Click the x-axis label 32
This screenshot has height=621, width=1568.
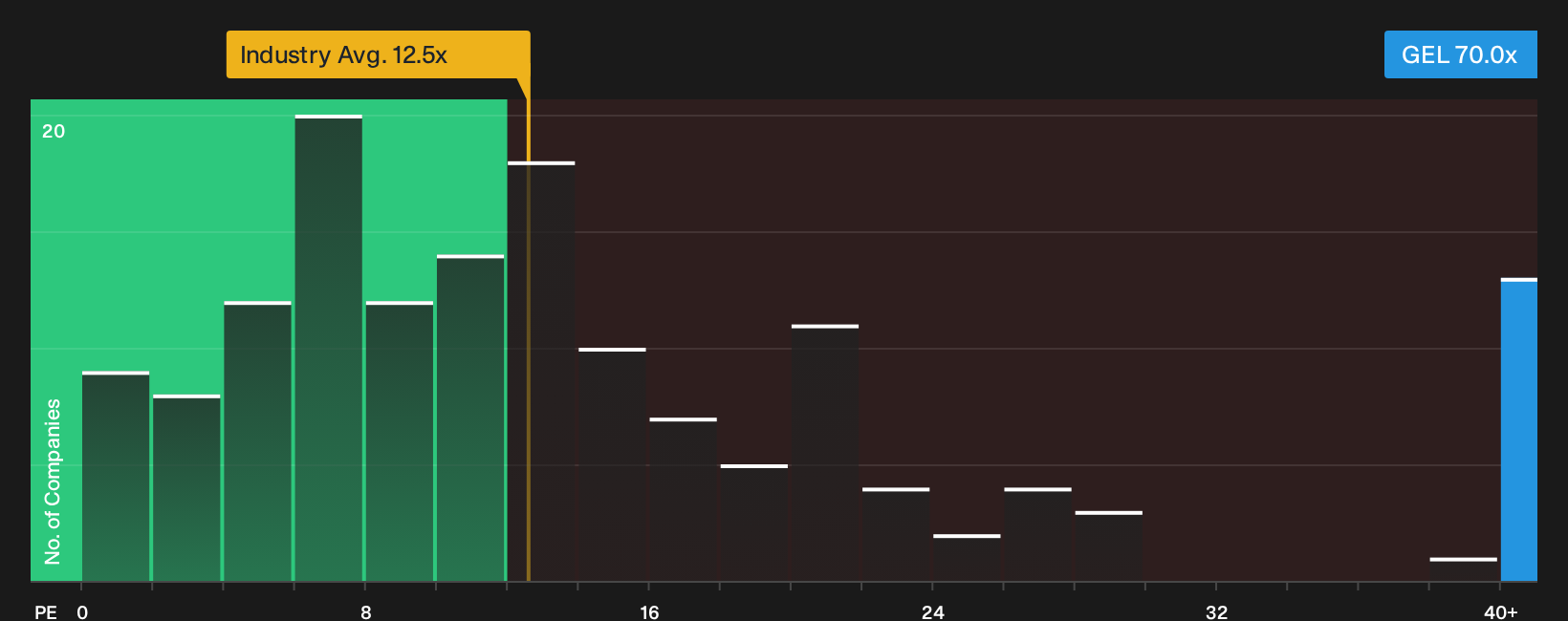coord(1216,611)
